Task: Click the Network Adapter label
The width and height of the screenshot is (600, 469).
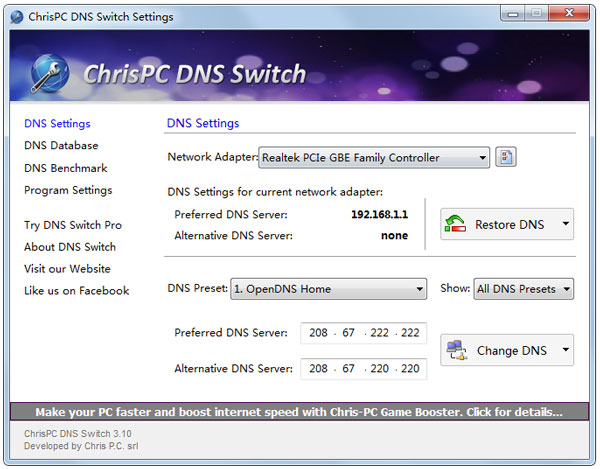Action: pyautogui.click(x=213, y=157)
